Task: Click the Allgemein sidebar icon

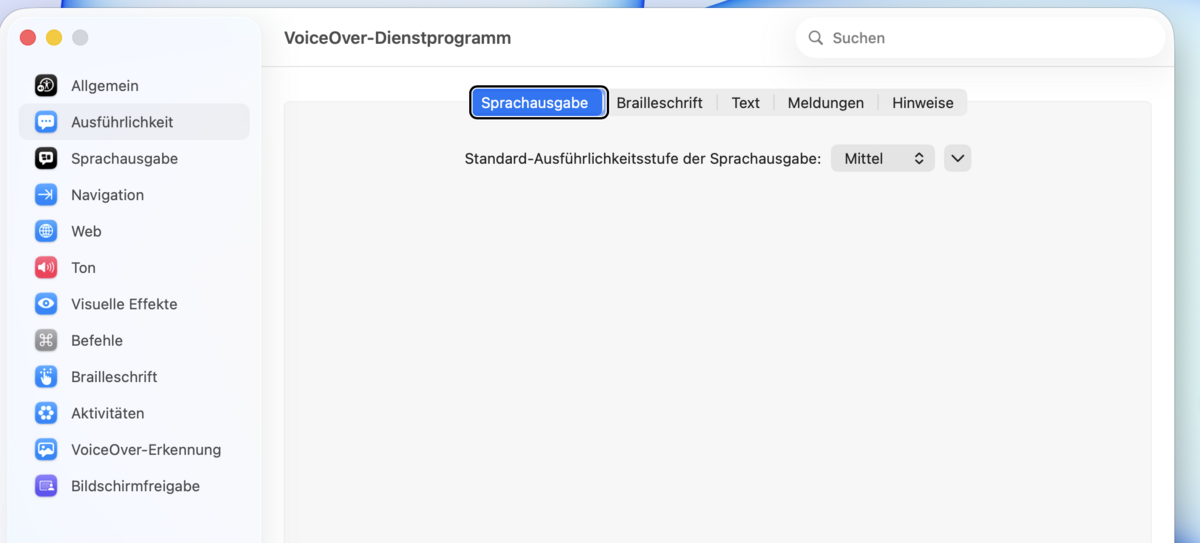Action: pos(46,86)
